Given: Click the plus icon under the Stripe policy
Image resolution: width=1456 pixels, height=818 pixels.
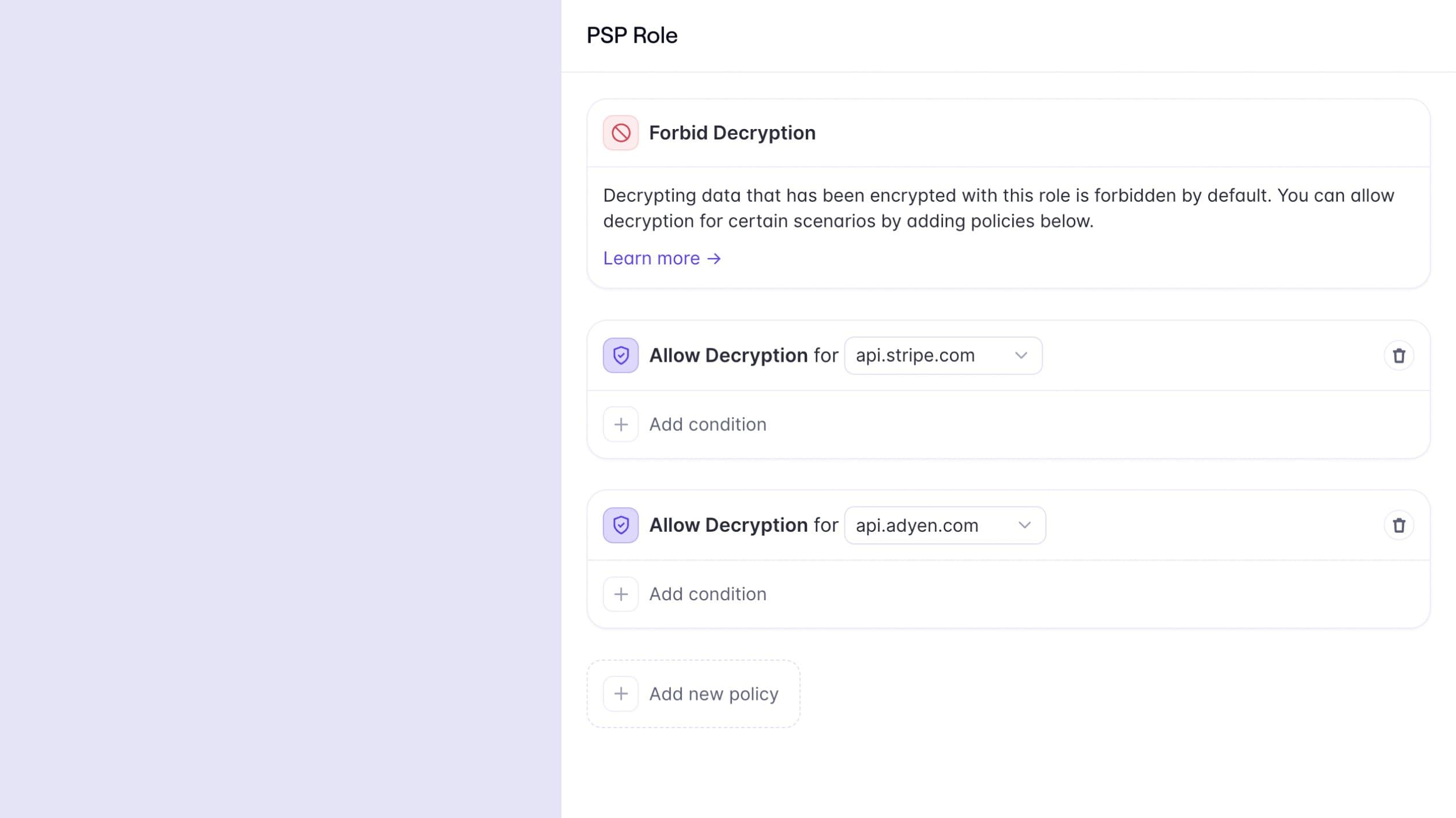Looking at the screenshot, I should tap(620, 425).
